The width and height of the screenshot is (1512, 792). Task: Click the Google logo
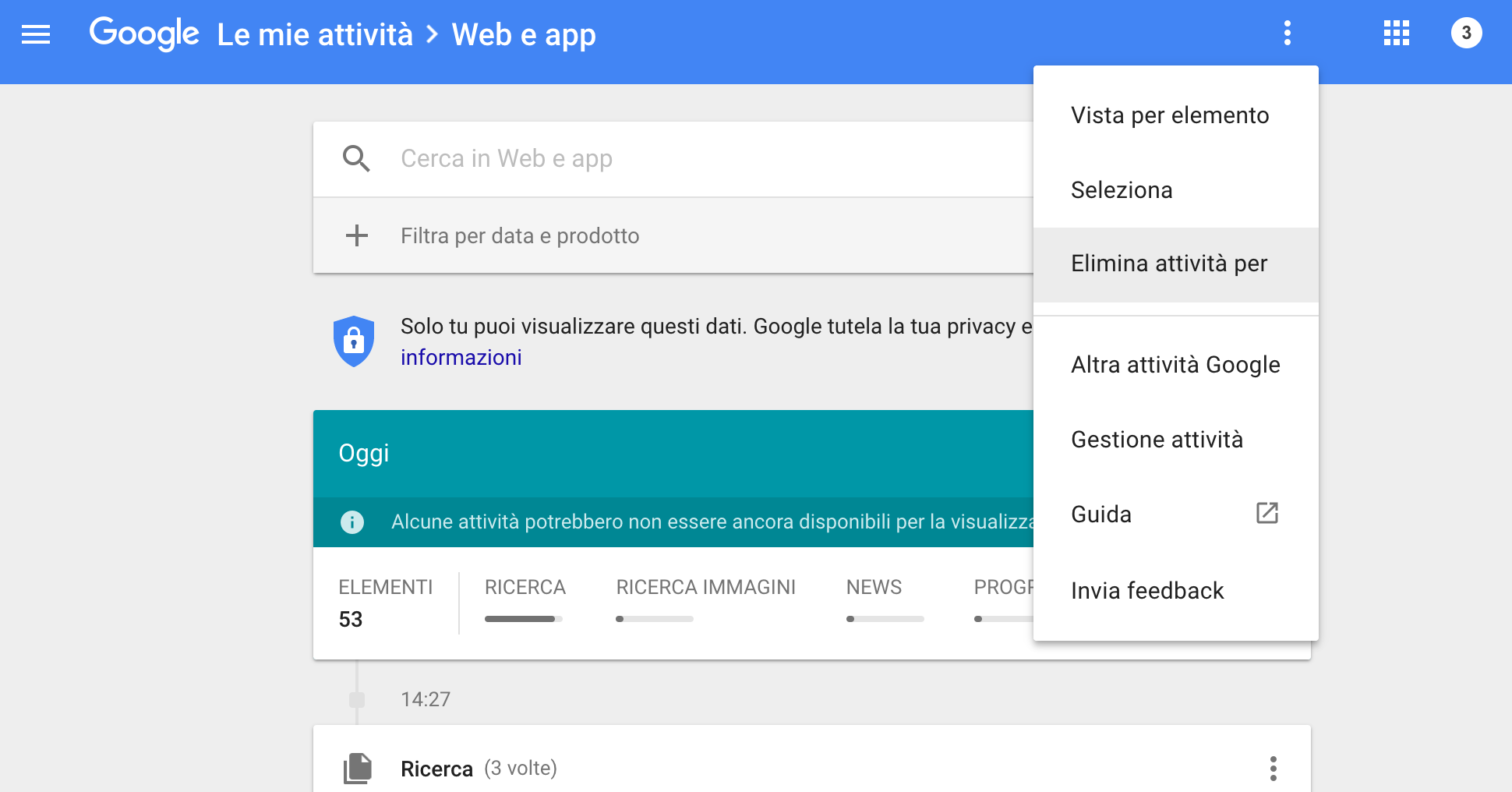(144, 34)
